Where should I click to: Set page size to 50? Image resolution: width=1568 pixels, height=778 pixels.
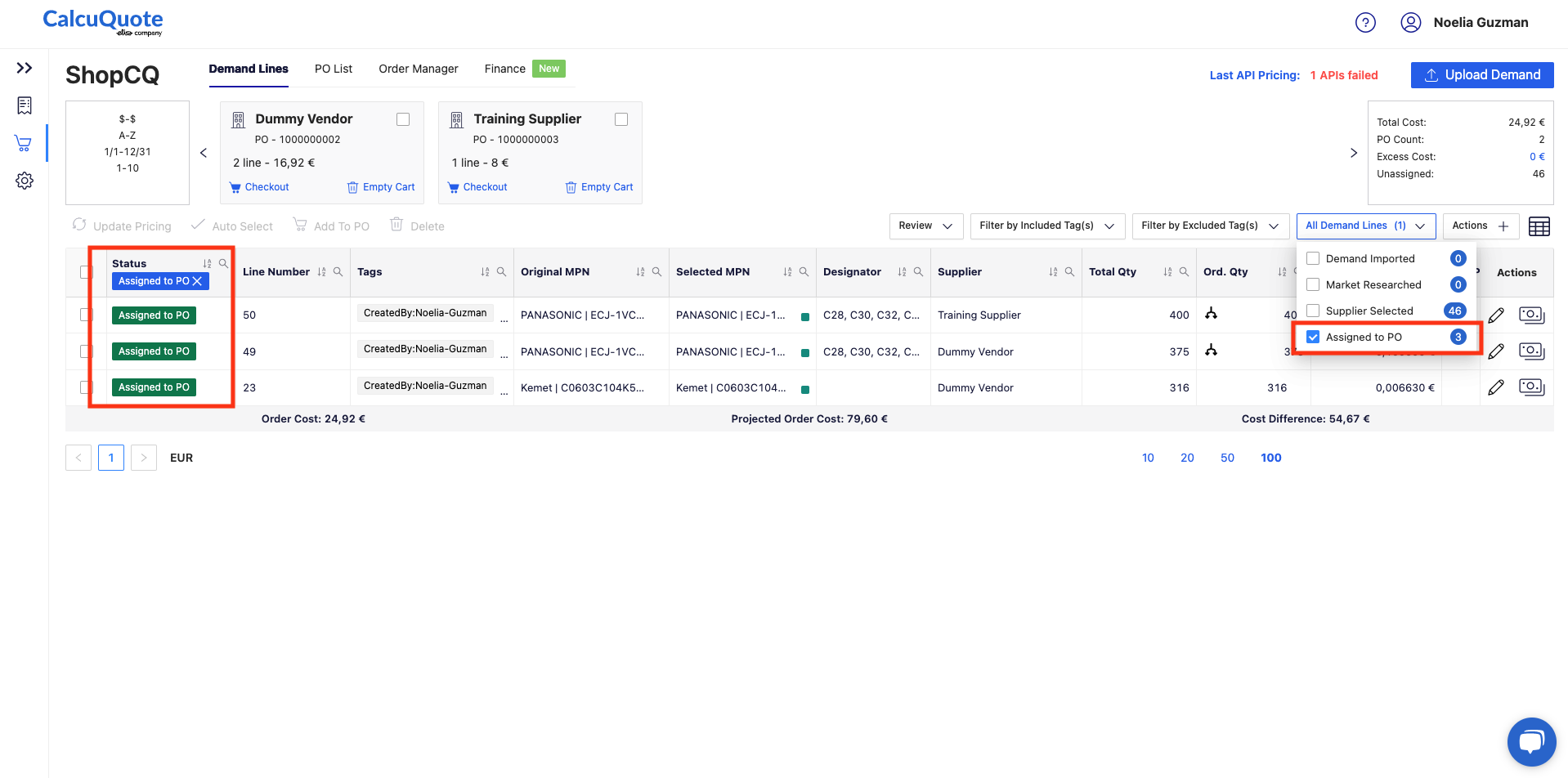pyautogui.click(x=1227, y=458)
